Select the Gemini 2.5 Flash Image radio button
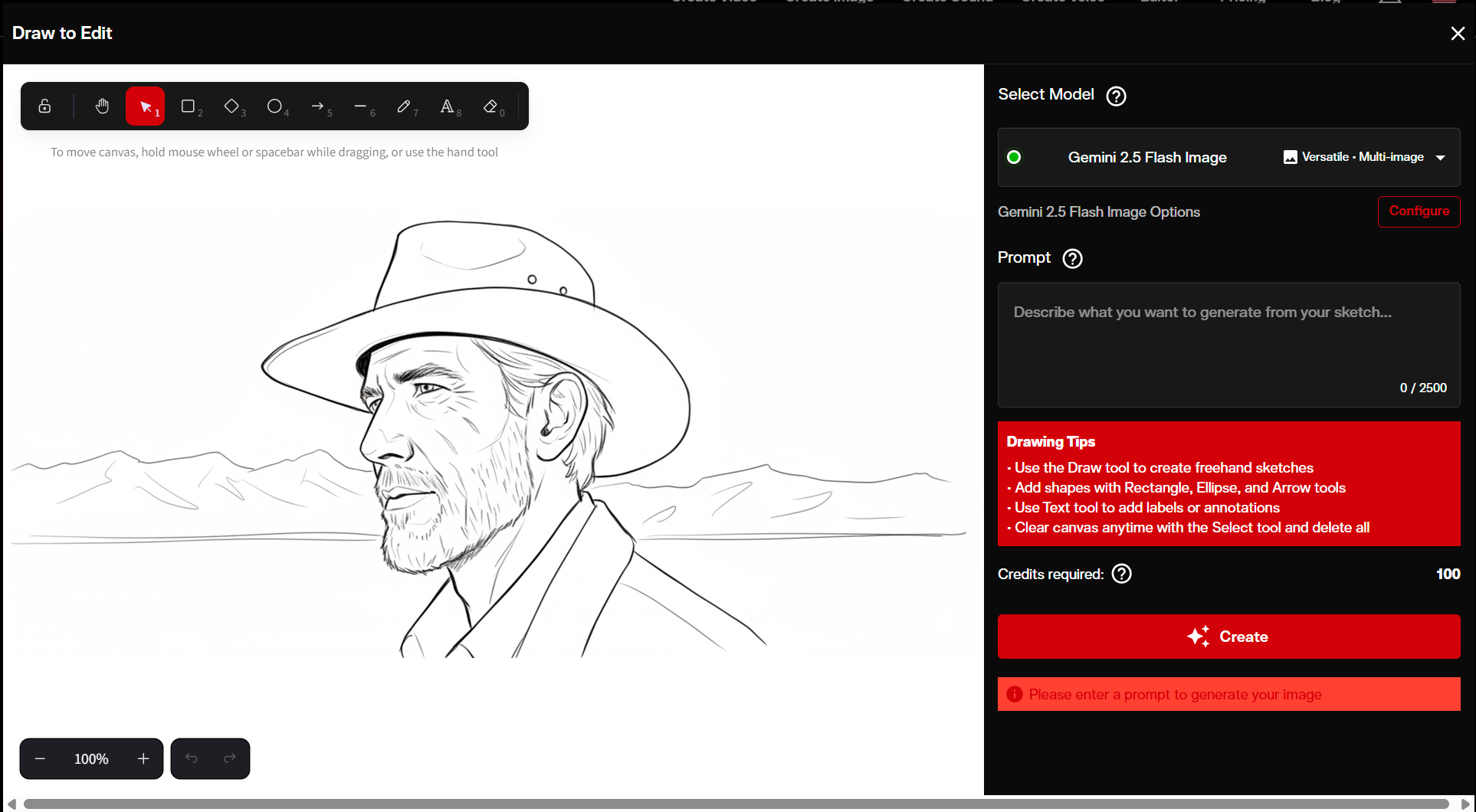The height and width of the screenshot is (812, 1476). click(x=1014, y=157)
